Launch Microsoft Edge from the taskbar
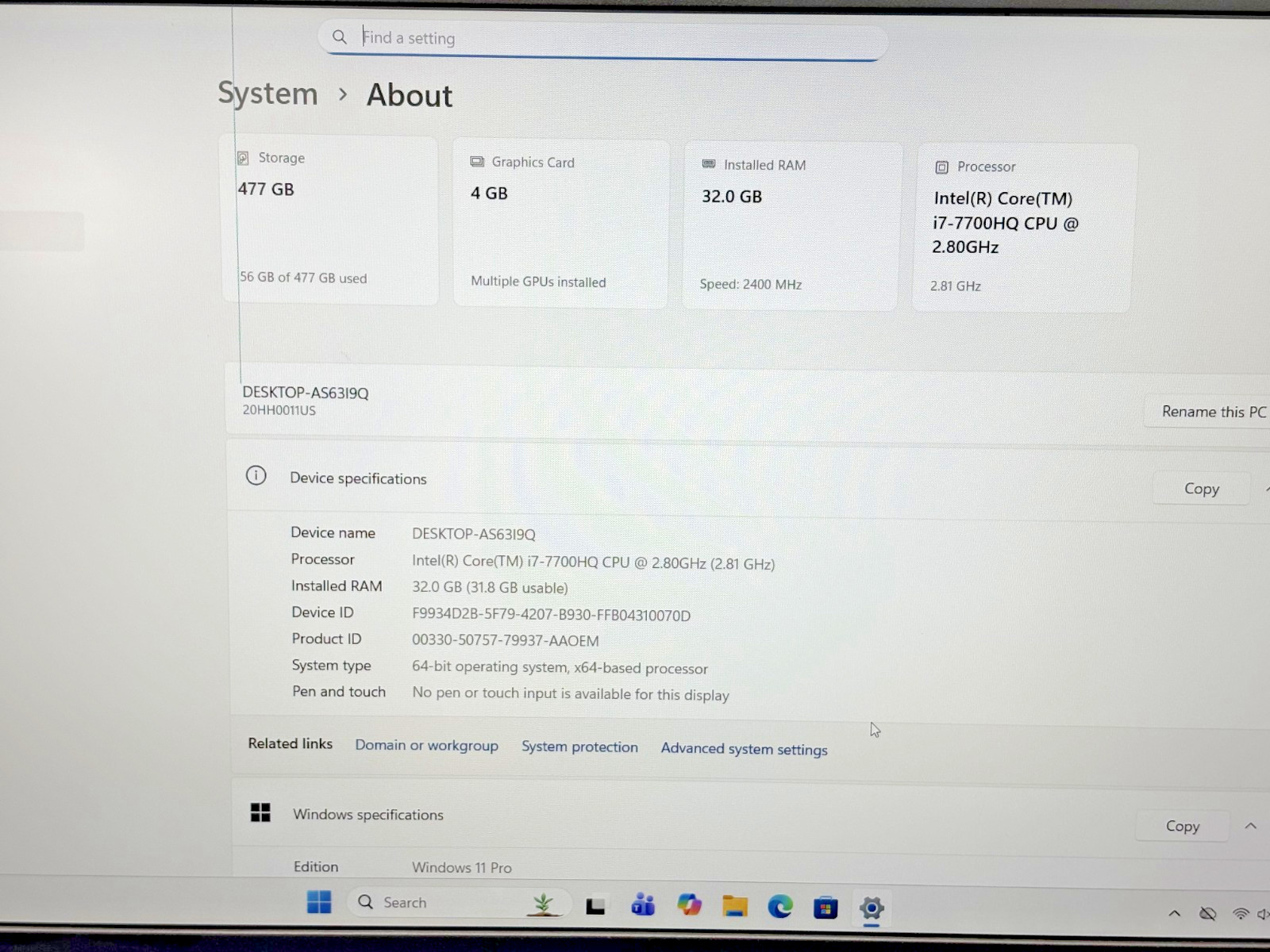The height and width of the screenshot is (952, 1270). coord(780,906)
